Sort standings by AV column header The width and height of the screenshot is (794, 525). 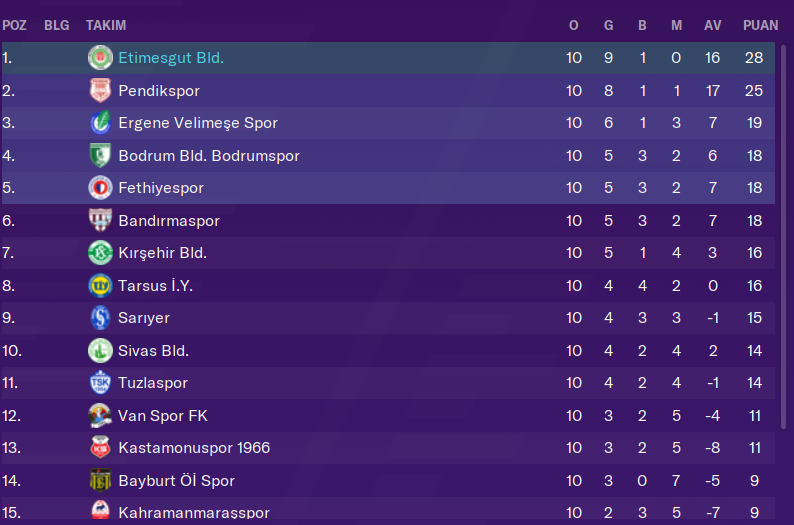pos(712,25)
